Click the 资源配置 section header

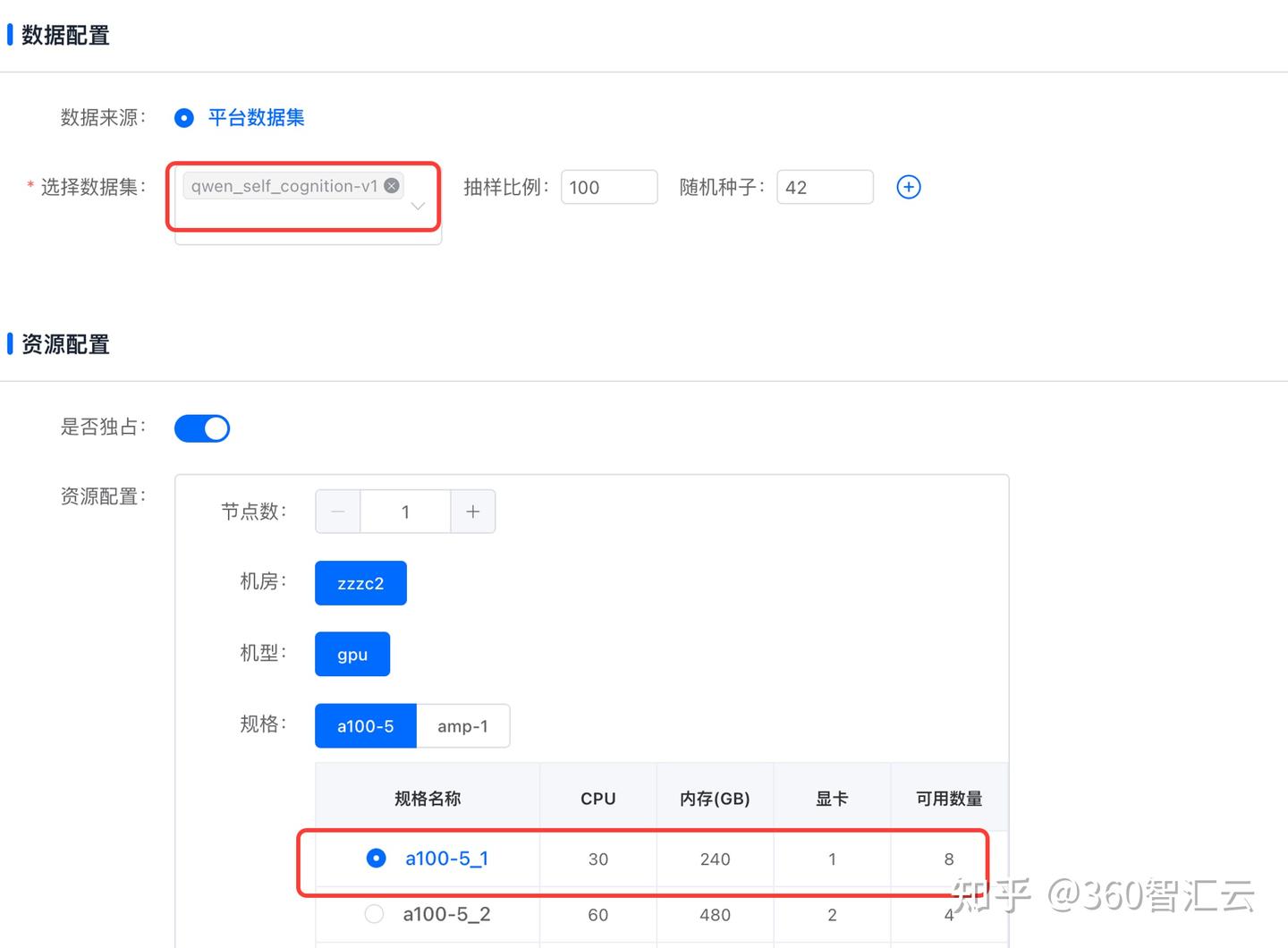point(64,344)
